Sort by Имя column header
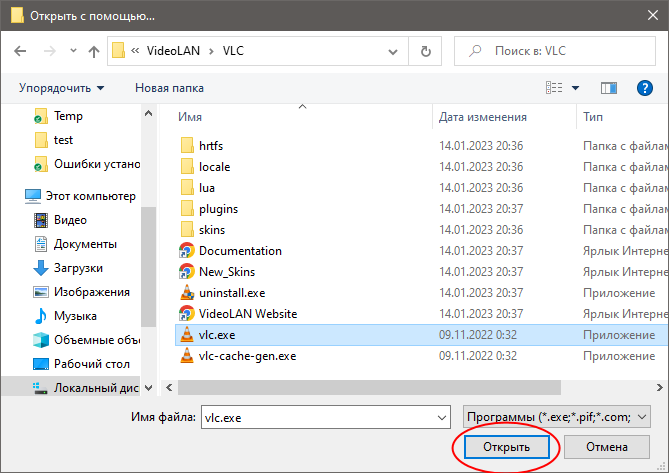The width and height of the screenshot is (669, 473). 190,117
